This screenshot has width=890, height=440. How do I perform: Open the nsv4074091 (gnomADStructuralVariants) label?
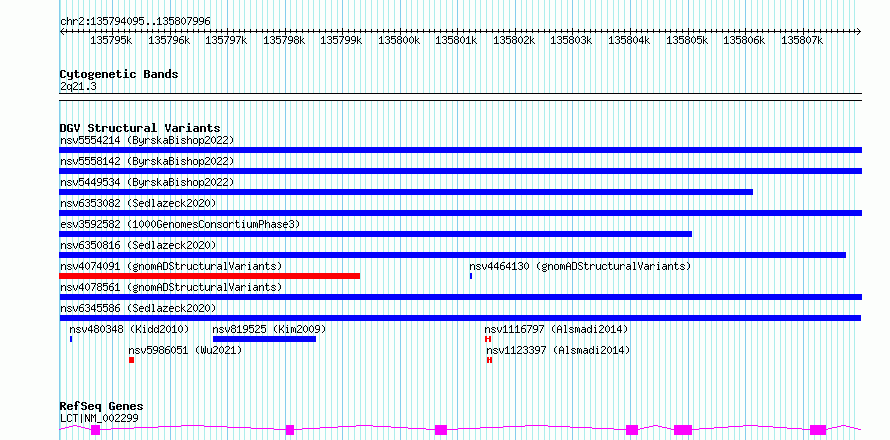[171, 266]
